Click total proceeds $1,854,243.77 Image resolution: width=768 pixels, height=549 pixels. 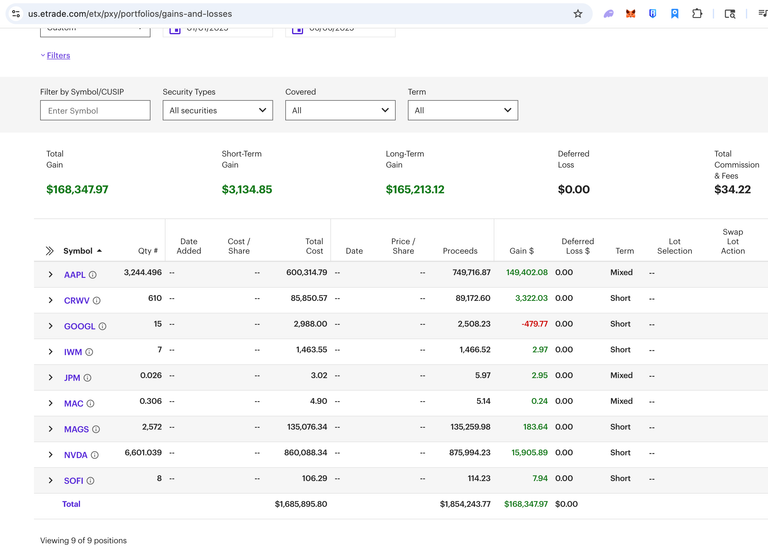(x=465, y=504)
